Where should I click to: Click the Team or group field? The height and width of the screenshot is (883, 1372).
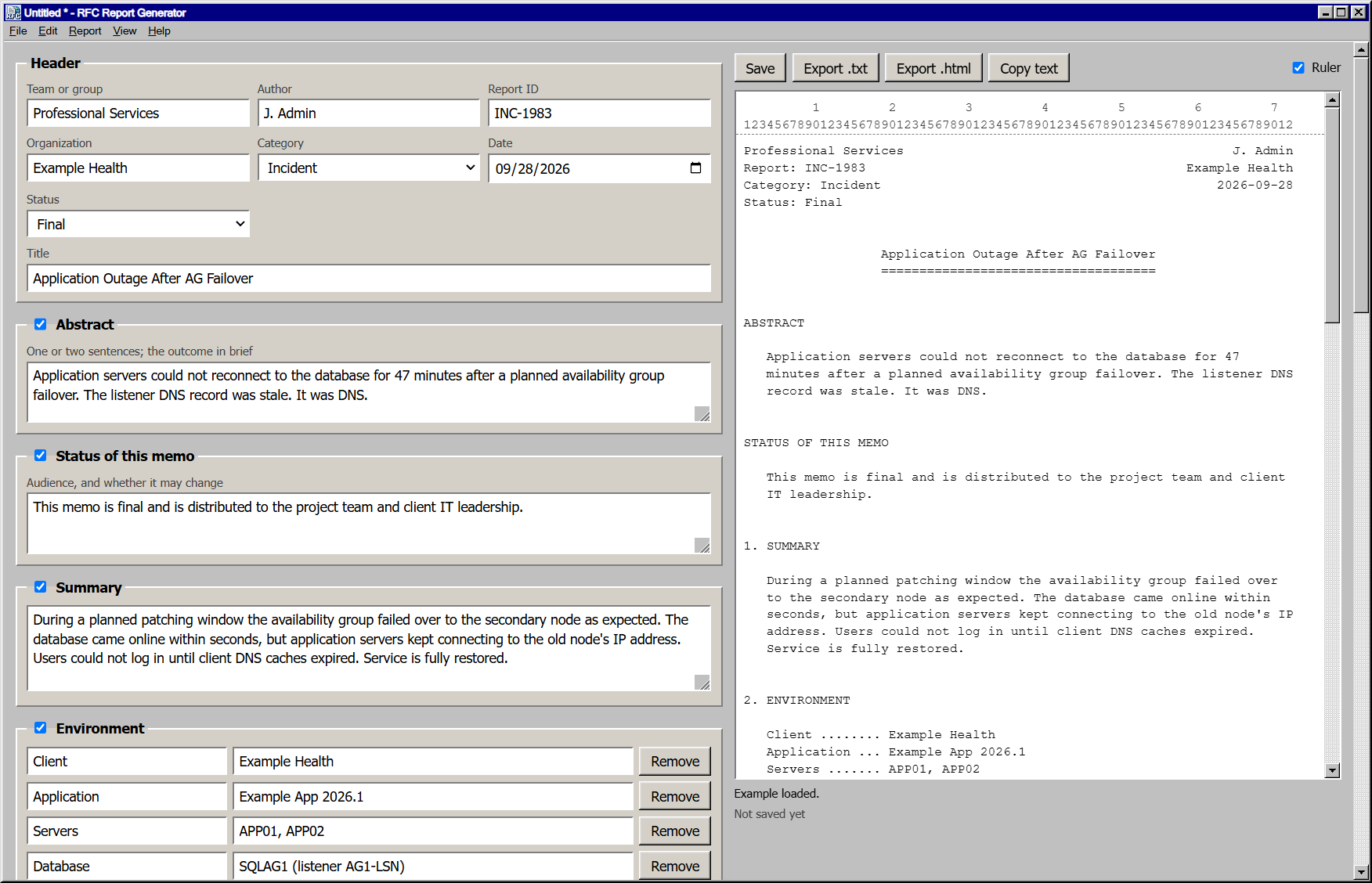[138, 114]
